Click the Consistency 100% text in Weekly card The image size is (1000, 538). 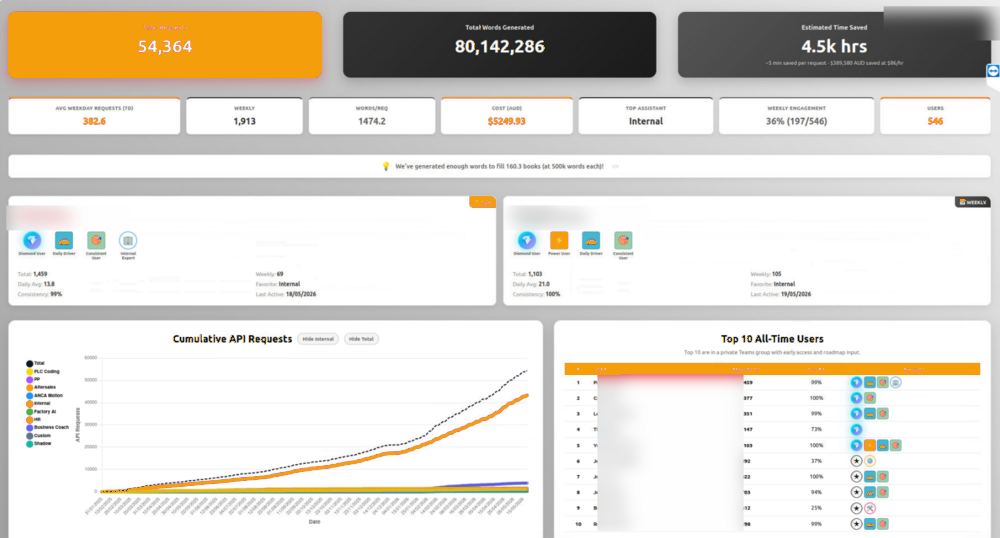[536, 294]
